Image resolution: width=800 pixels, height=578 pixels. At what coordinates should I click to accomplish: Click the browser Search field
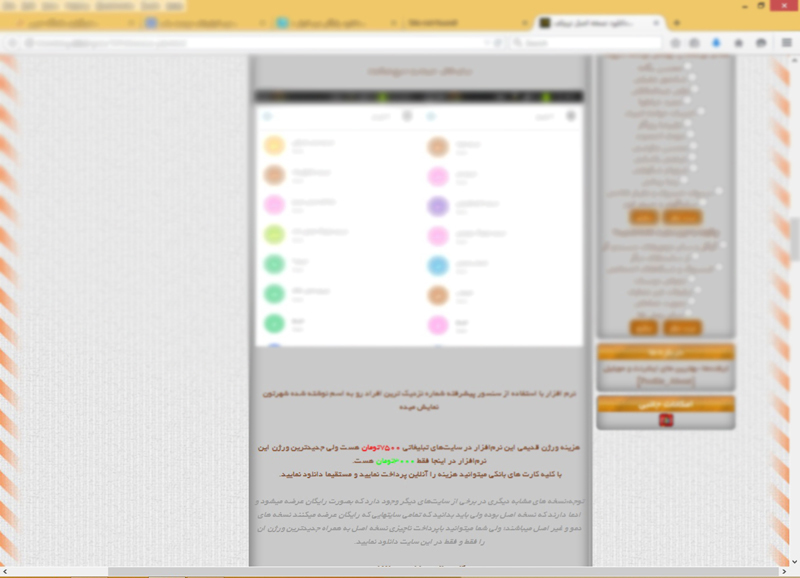tap(587, 43)
